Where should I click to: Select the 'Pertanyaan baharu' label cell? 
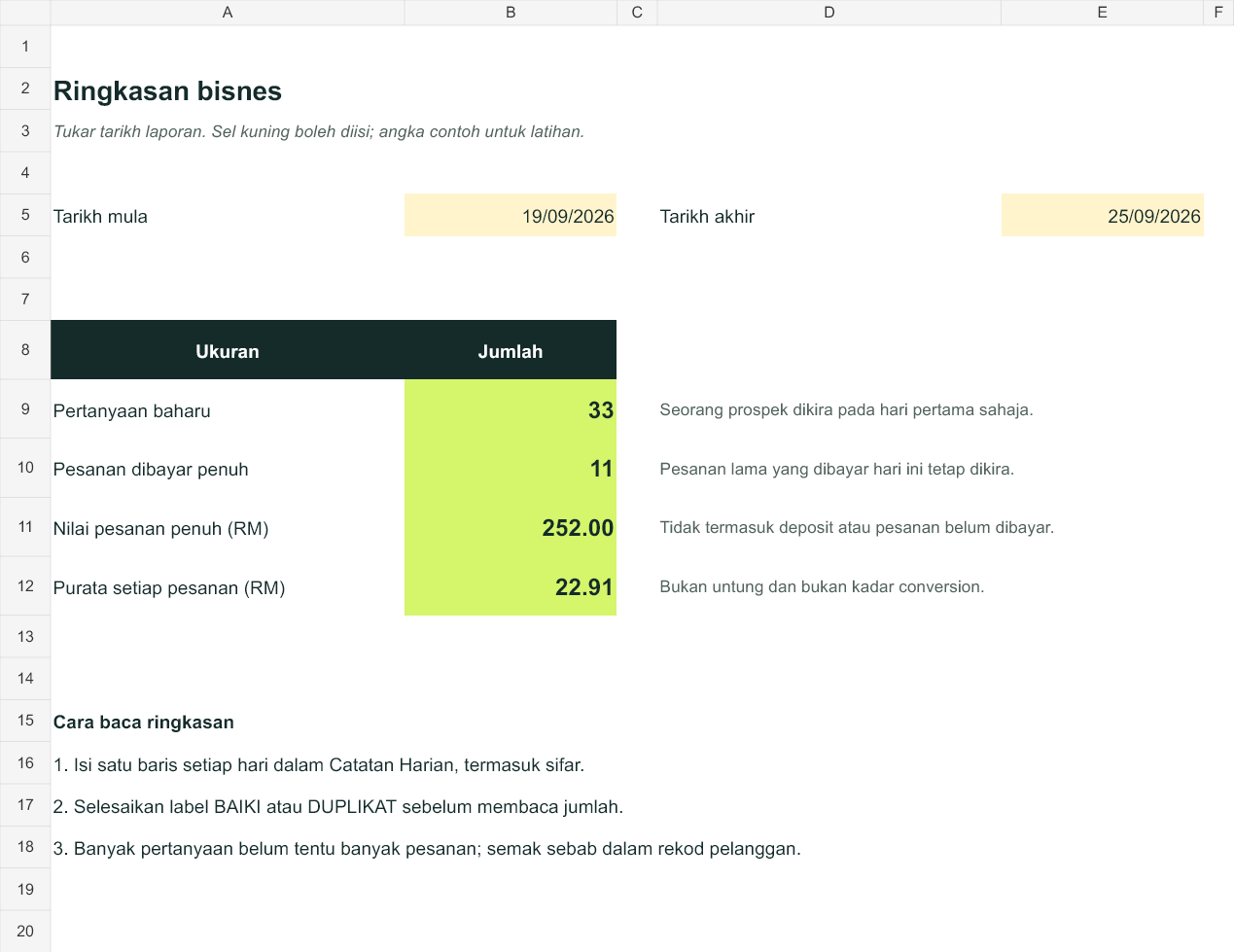(228, 409)
